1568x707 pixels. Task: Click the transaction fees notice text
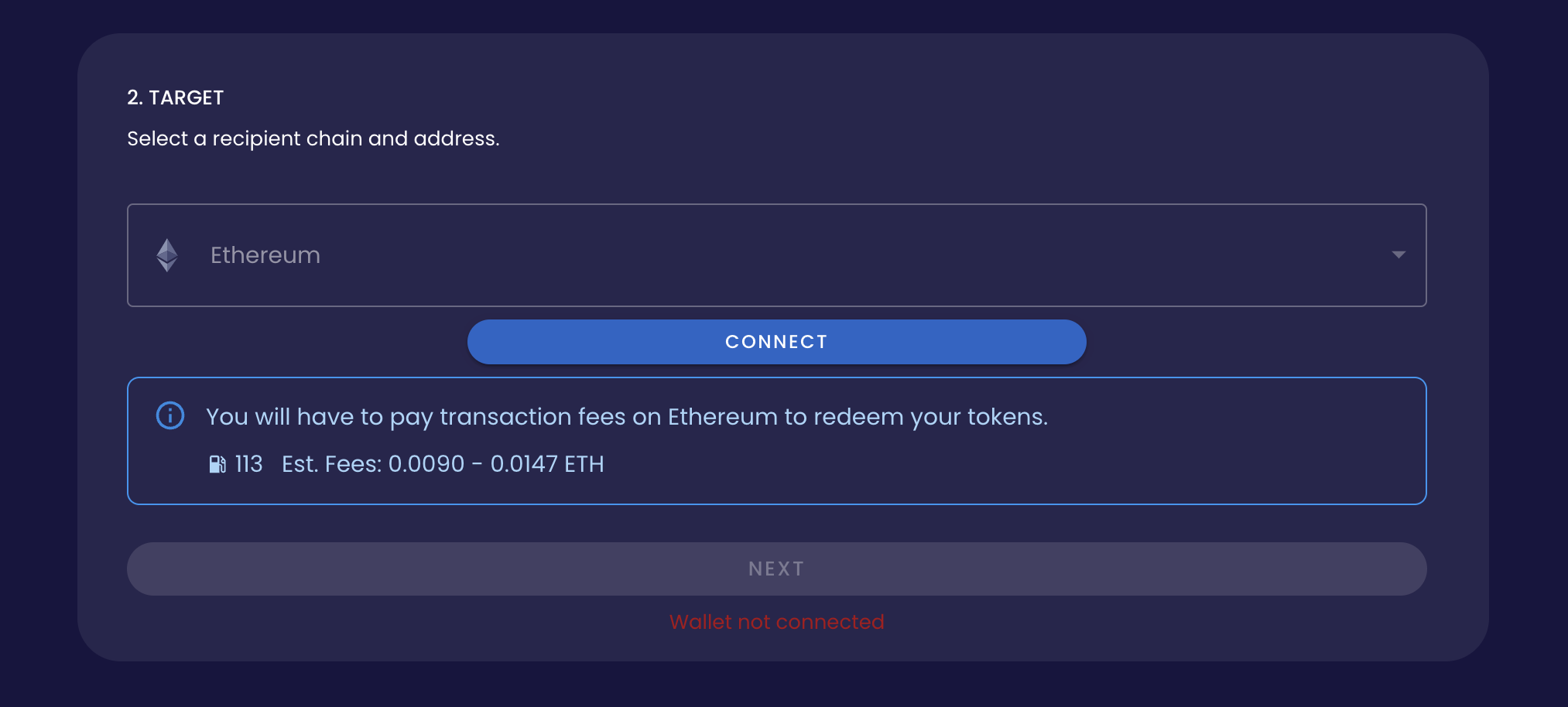click(x=627, y=417)
